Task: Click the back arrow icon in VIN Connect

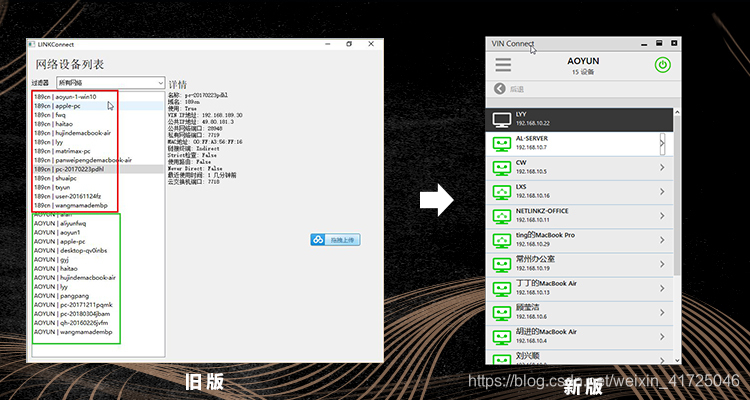Action: pos(500,89)
